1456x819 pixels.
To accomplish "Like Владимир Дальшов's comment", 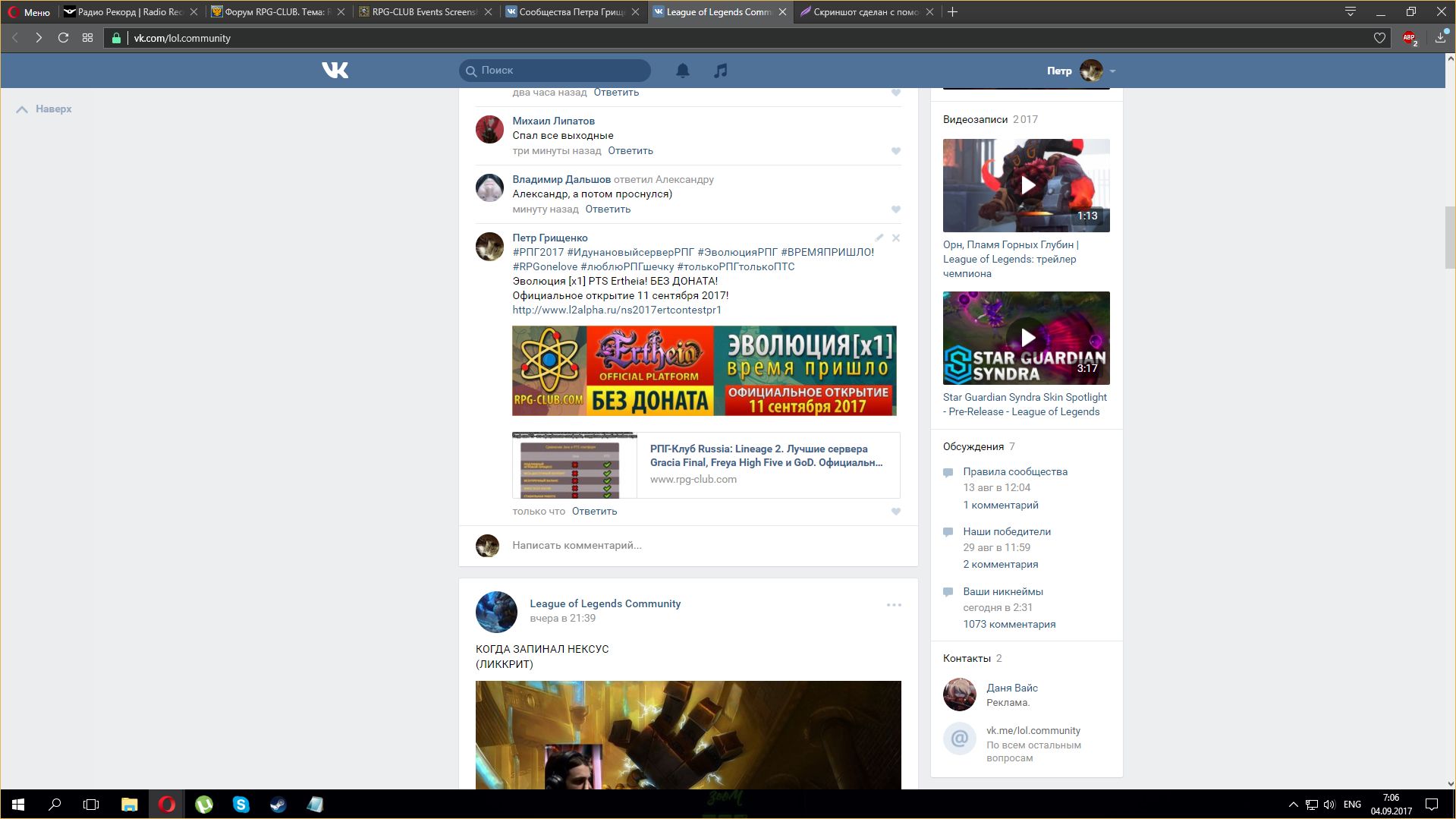I will point(896,209).
